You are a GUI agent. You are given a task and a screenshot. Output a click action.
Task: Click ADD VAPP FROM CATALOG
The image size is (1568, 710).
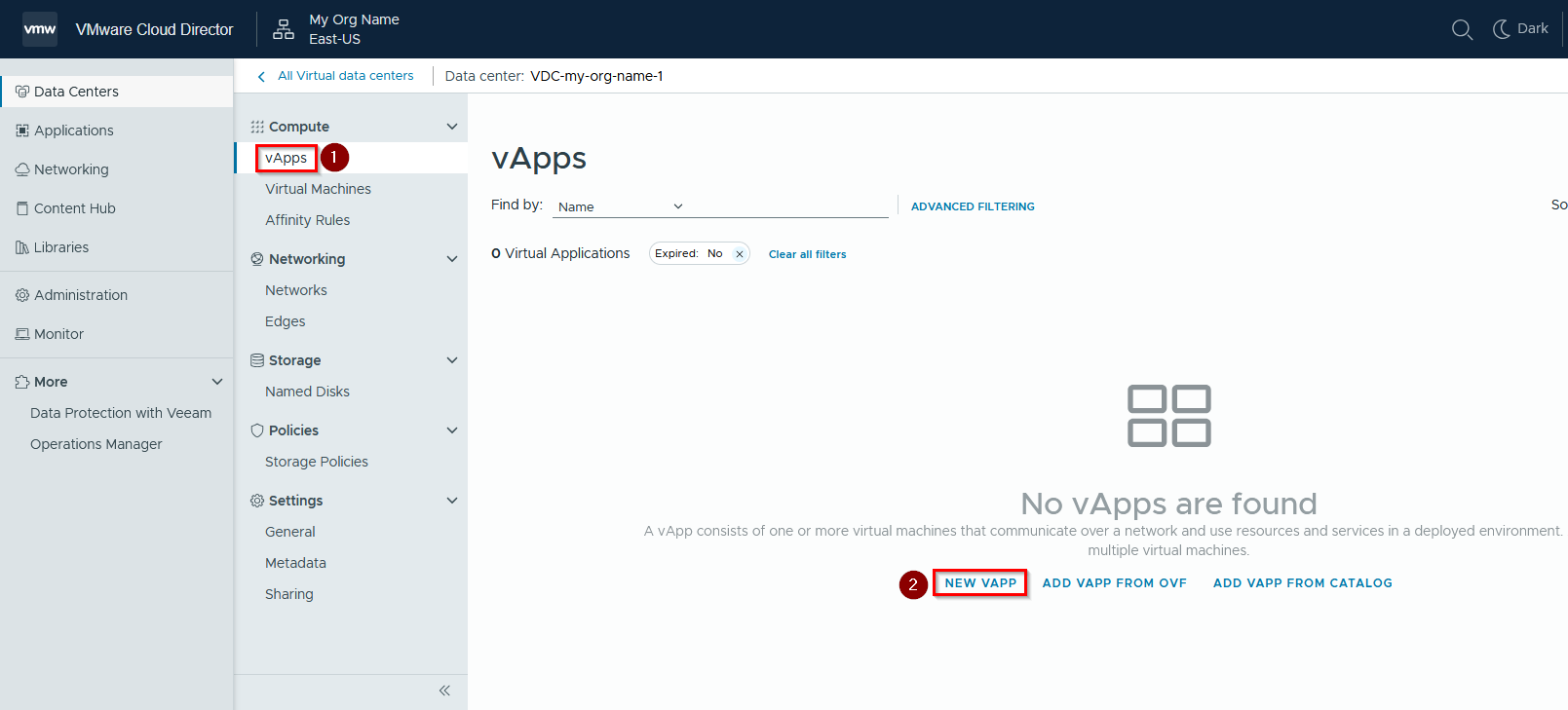1303,583
